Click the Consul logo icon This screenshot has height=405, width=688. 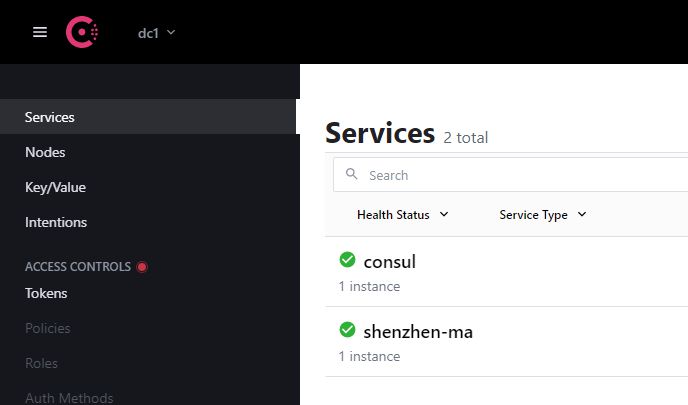[x=82, y=32]
